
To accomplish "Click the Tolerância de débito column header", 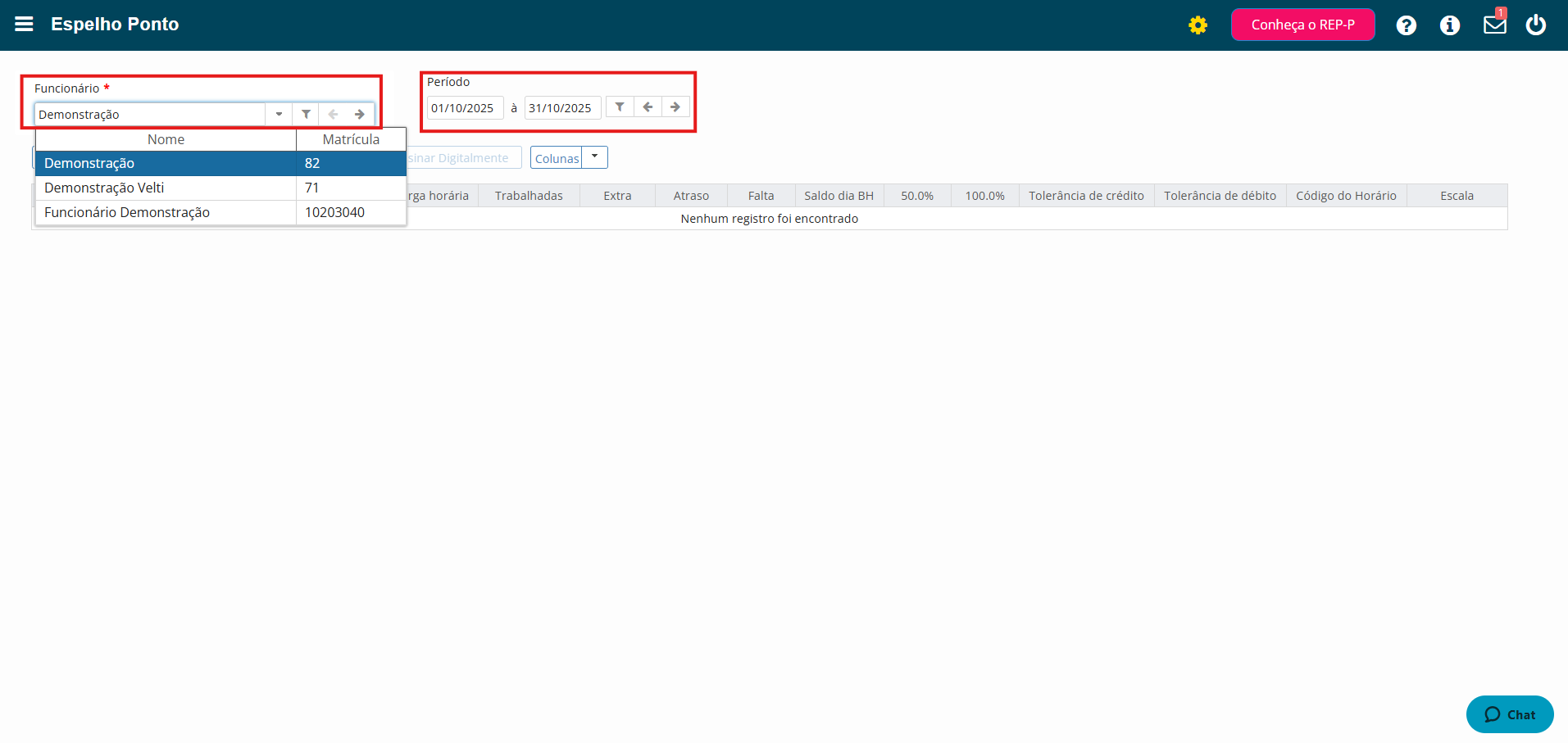I will tap(1220, 196).
